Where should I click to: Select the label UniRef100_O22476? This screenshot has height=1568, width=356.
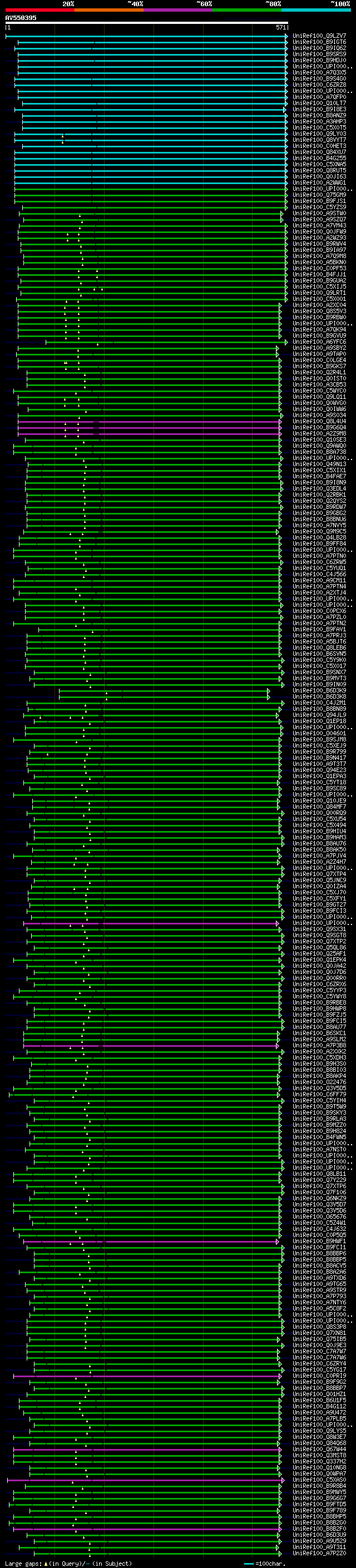[319, 1082]
